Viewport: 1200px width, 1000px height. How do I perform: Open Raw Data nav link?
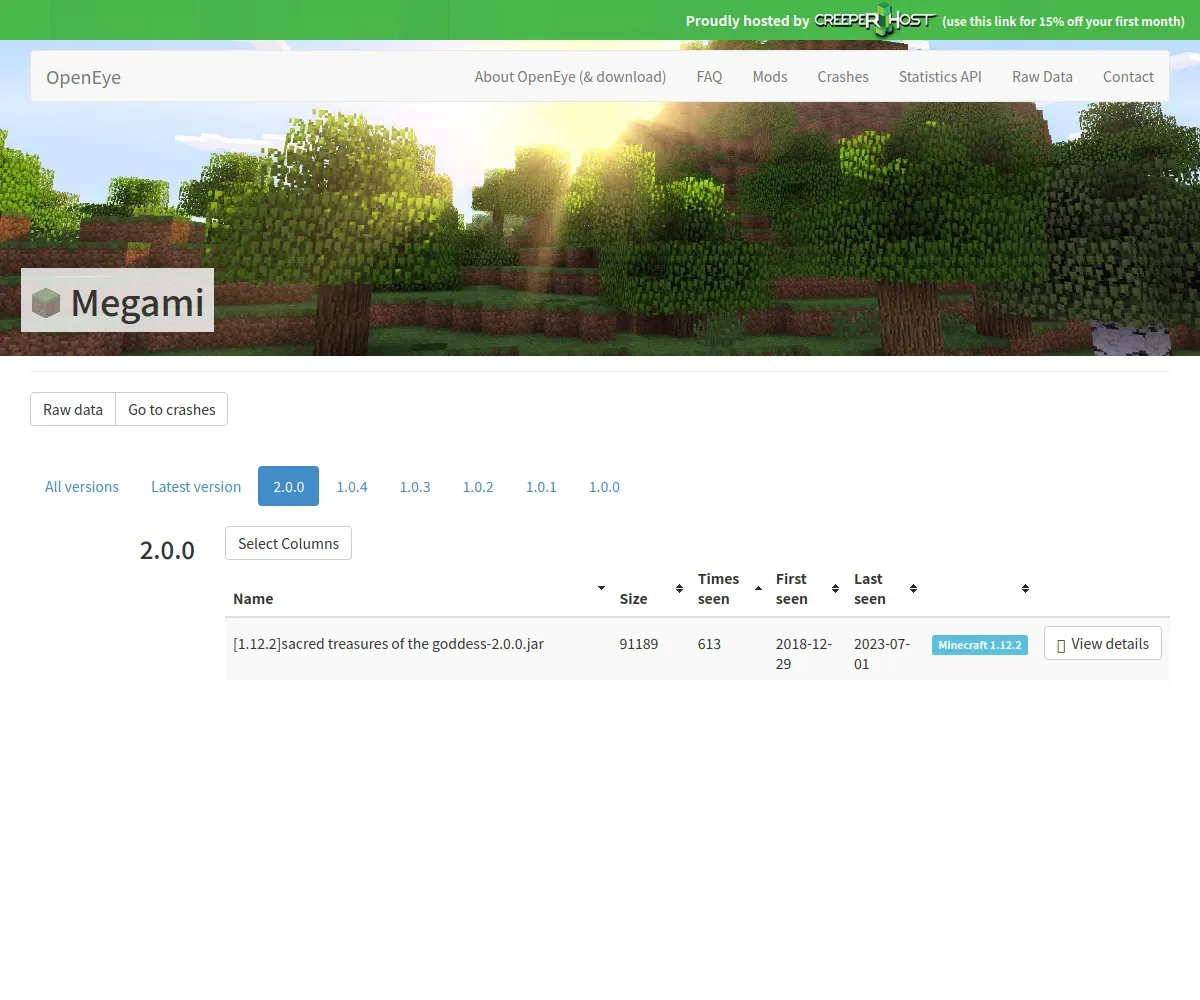1042,76
